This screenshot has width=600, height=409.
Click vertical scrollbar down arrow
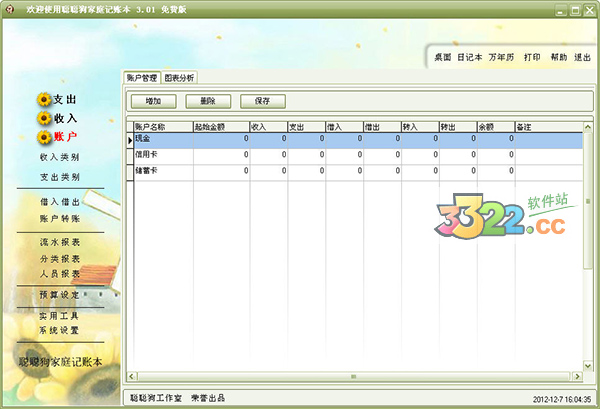(588, 366)
